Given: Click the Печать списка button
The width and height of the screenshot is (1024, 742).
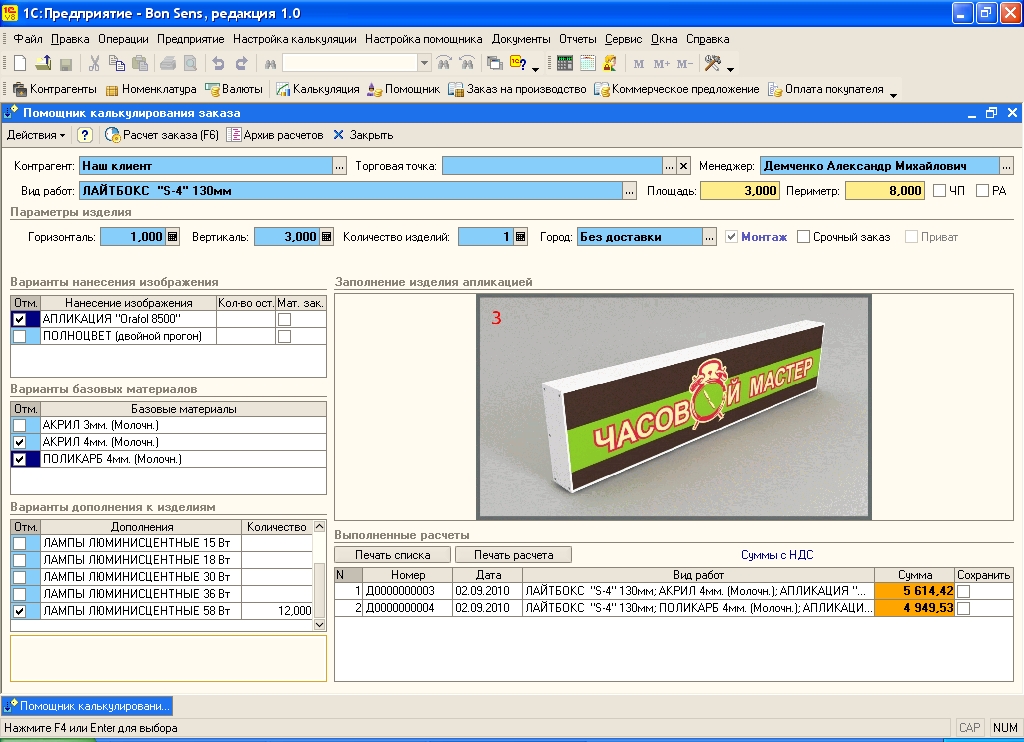Looking at the screenshot, I should point(392,554).
